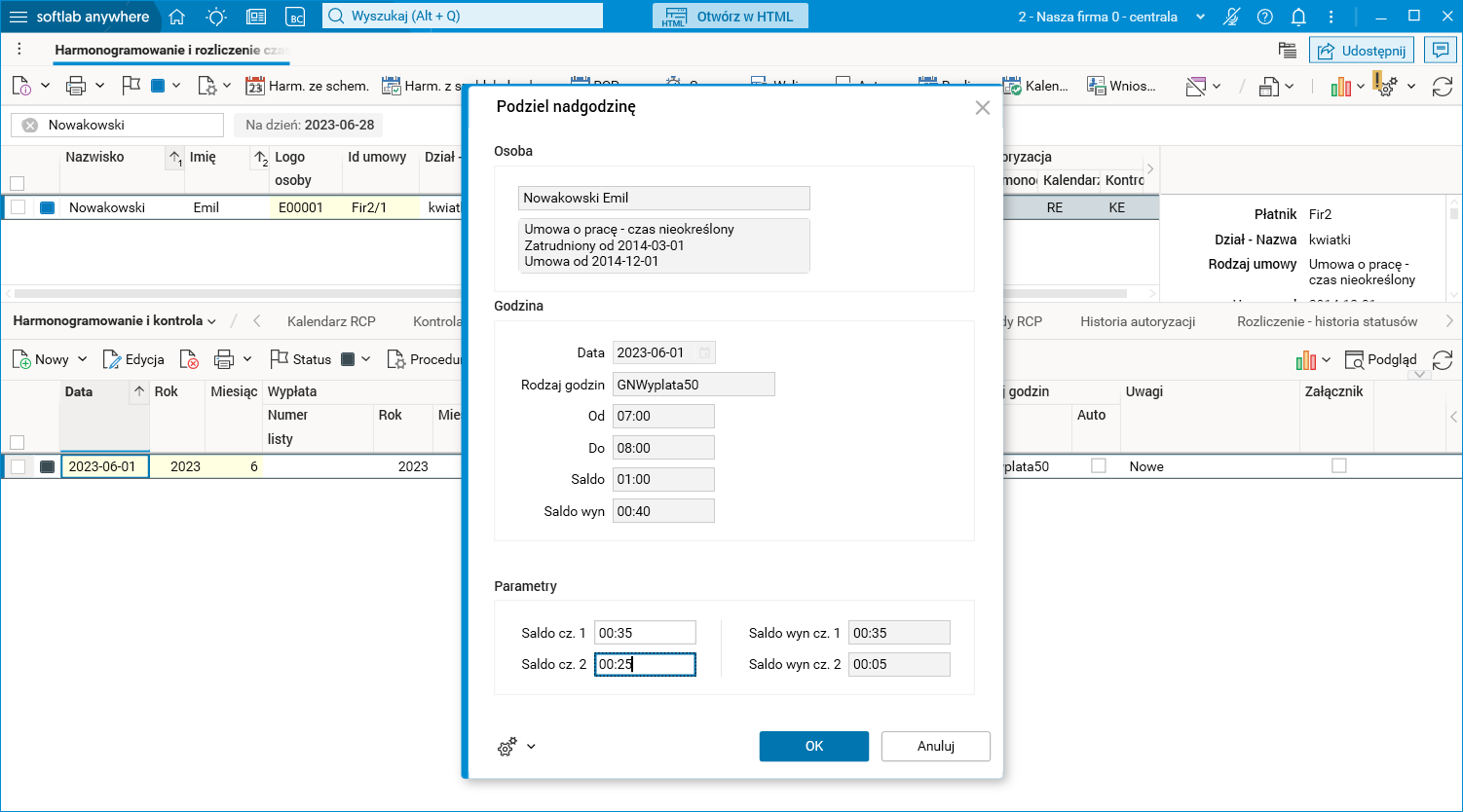The height and width of the screenshot is (812, 1463).
Task: Click the Nowy button in the lower toolbar
Action: tap(41, 359)
